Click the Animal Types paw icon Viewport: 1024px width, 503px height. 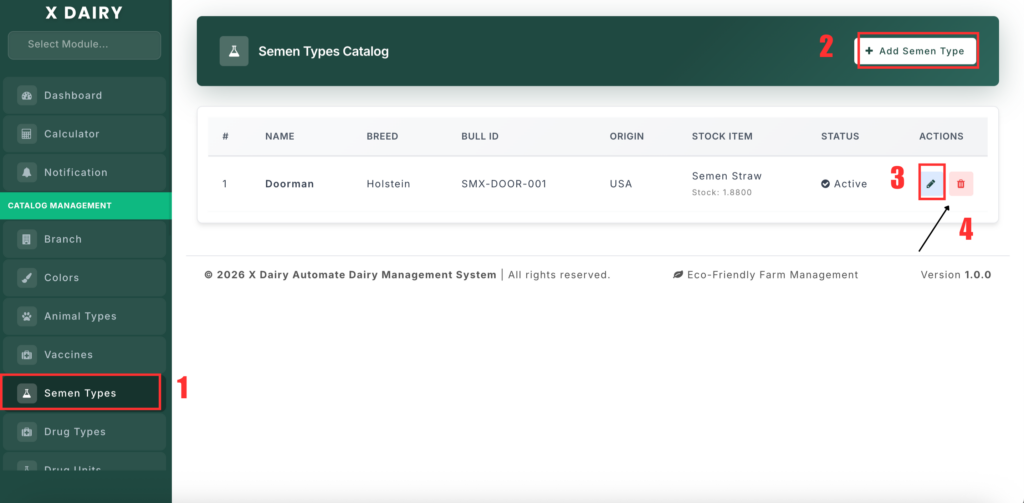pyautogui.click(x=27, y=316)
